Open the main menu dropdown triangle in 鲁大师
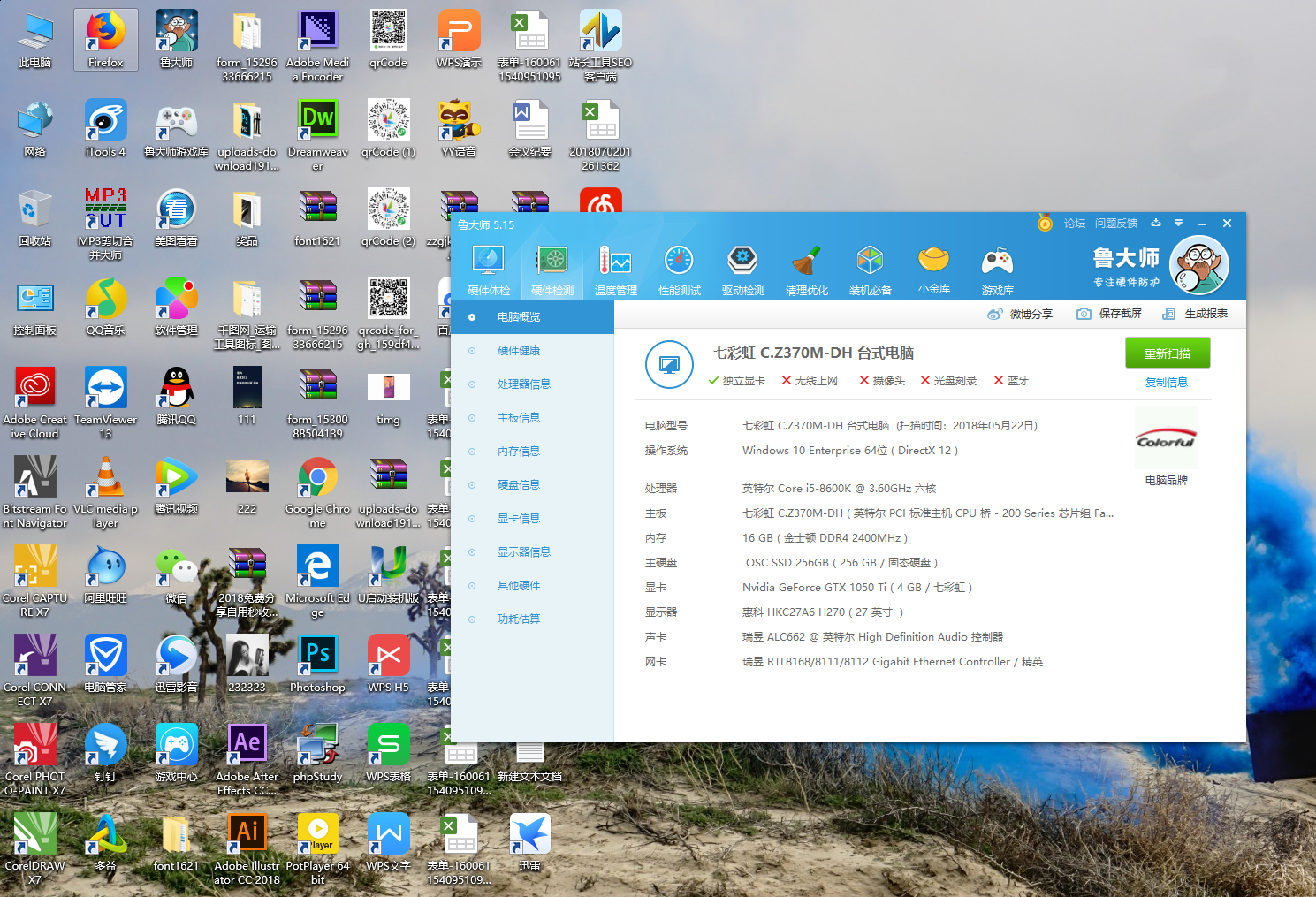1316x897 pixels. point(1178,223)
